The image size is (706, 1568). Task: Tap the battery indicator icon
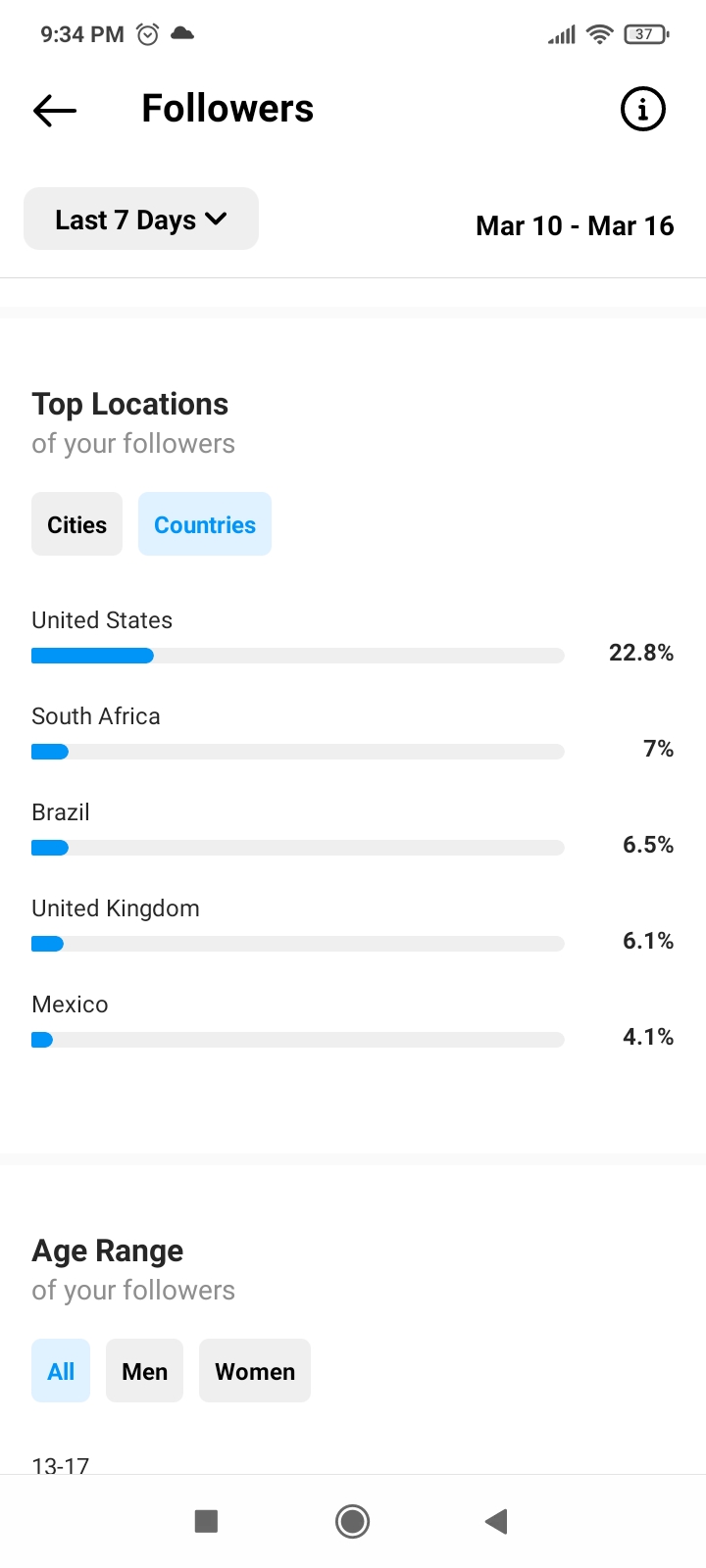(646, 34)
